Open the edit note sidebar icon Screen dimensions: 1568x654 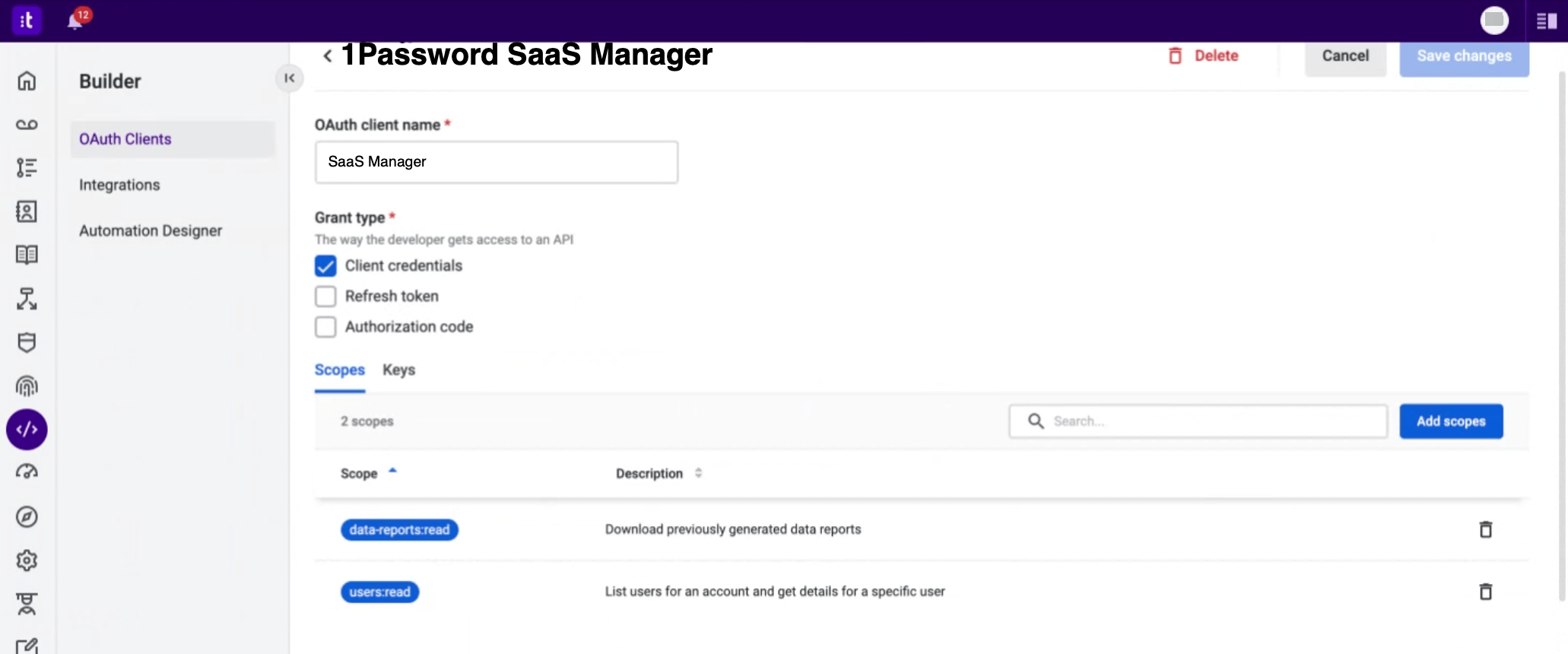coord(27,646)
